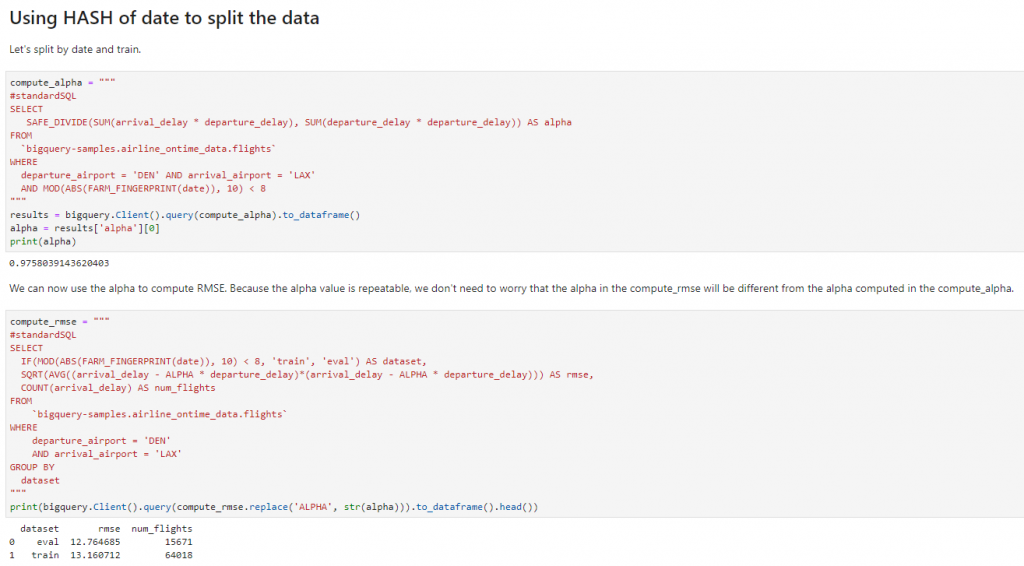Click the 64018 flight count in output
Image resolution: width=1024 pixels, height=566 pixels.
[x=178, y=554]
